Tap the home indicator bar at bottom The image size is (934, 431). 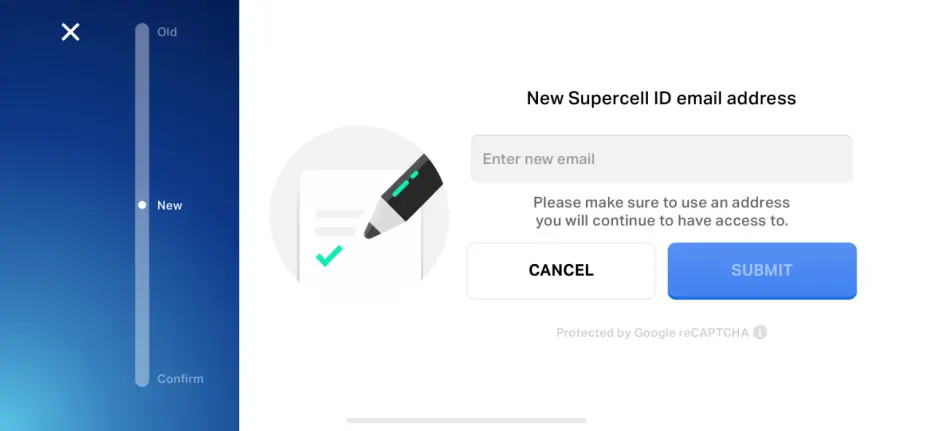tap(466, 420)
